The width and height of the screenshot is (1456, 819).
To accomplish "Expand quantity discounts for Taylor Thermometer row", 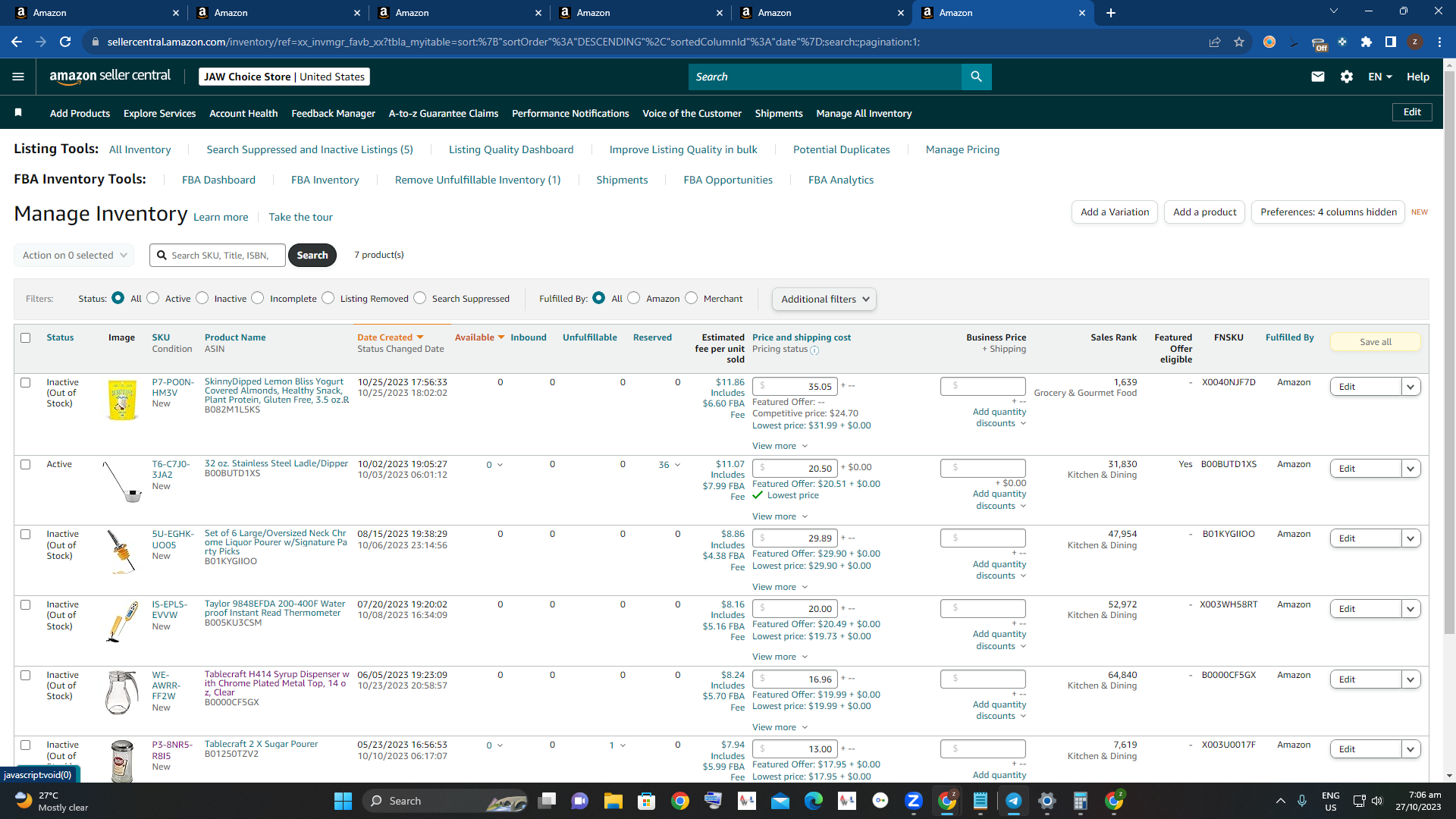I will tap(999, 640).
